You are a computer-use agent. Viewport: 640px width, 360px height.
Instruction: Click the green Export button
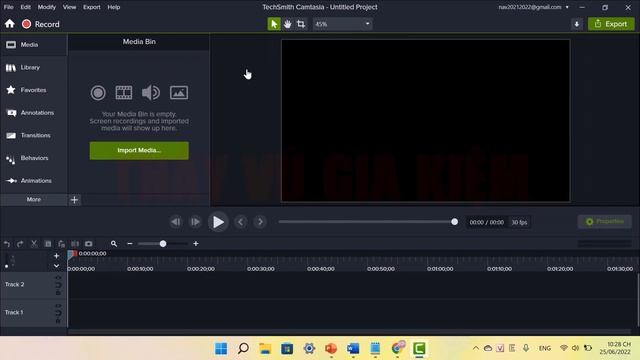point(611,24)
